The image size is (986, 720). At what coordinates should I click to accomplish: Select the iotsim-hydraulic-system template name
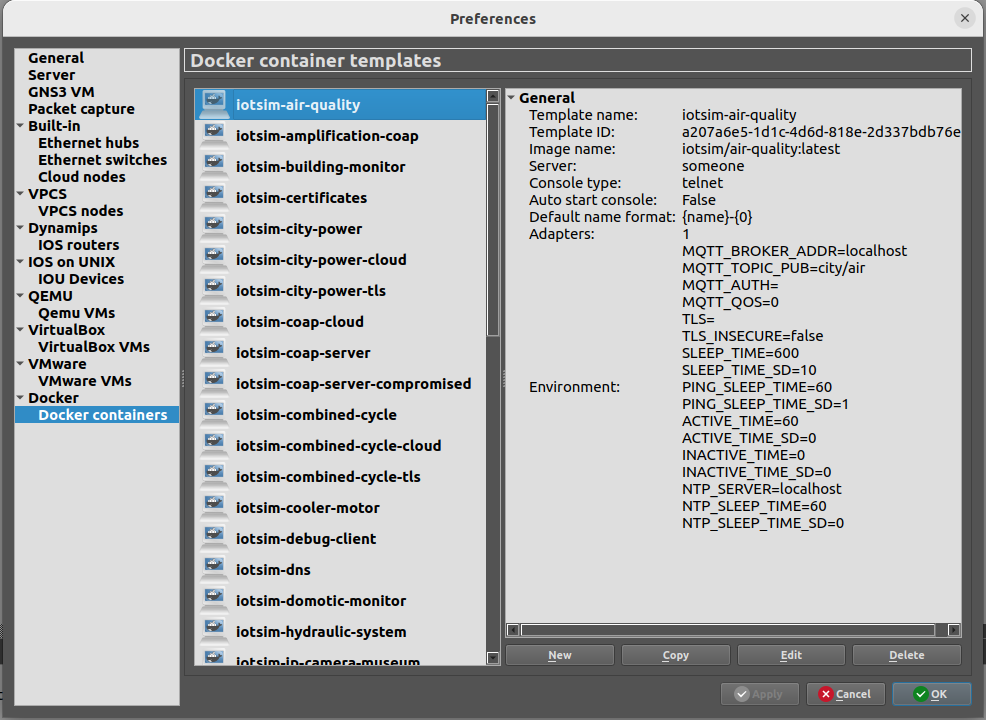point(321,631)
